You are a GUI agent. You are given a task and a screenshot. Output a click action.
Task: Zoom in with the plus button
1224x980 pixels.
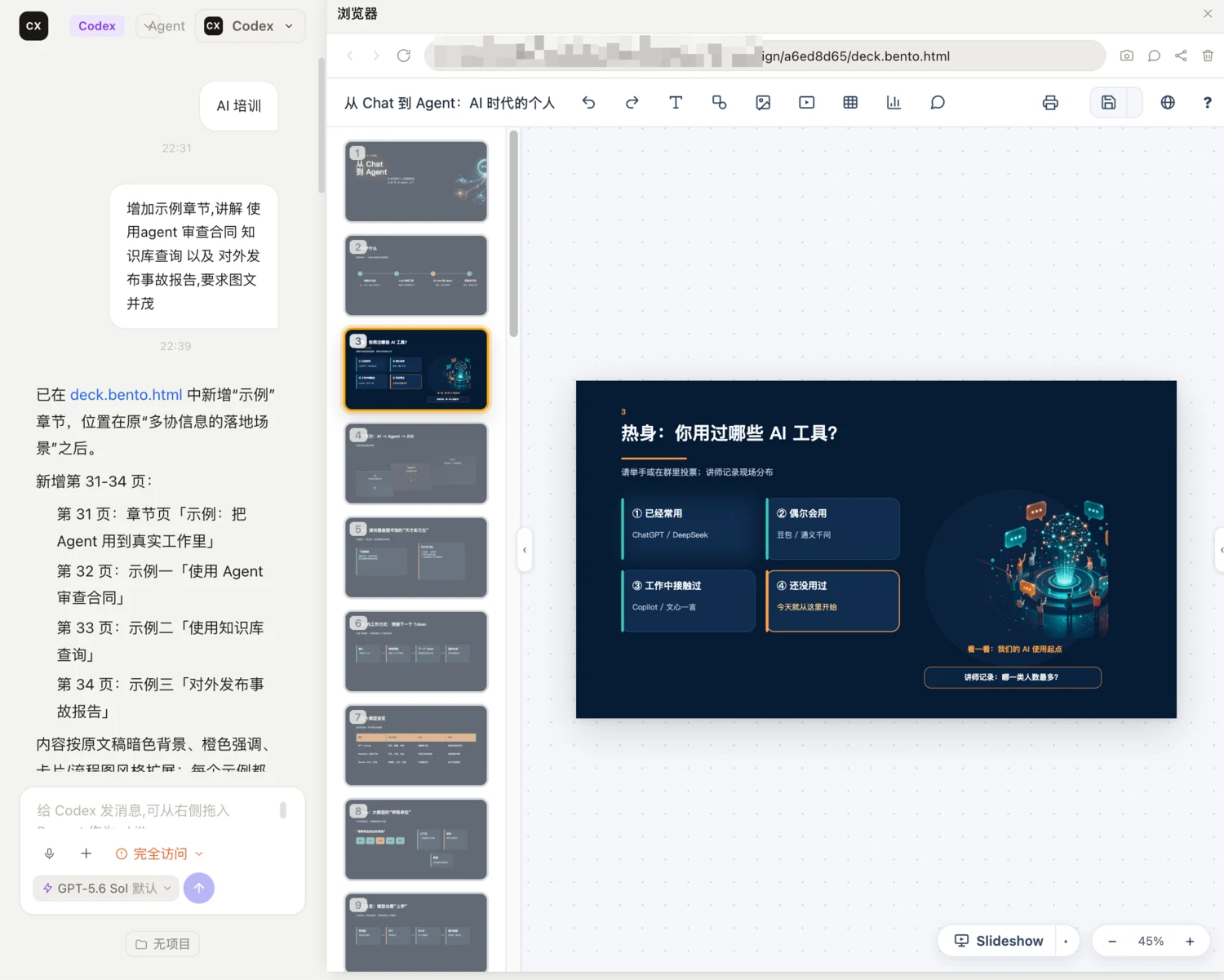tap(1190, 941)
